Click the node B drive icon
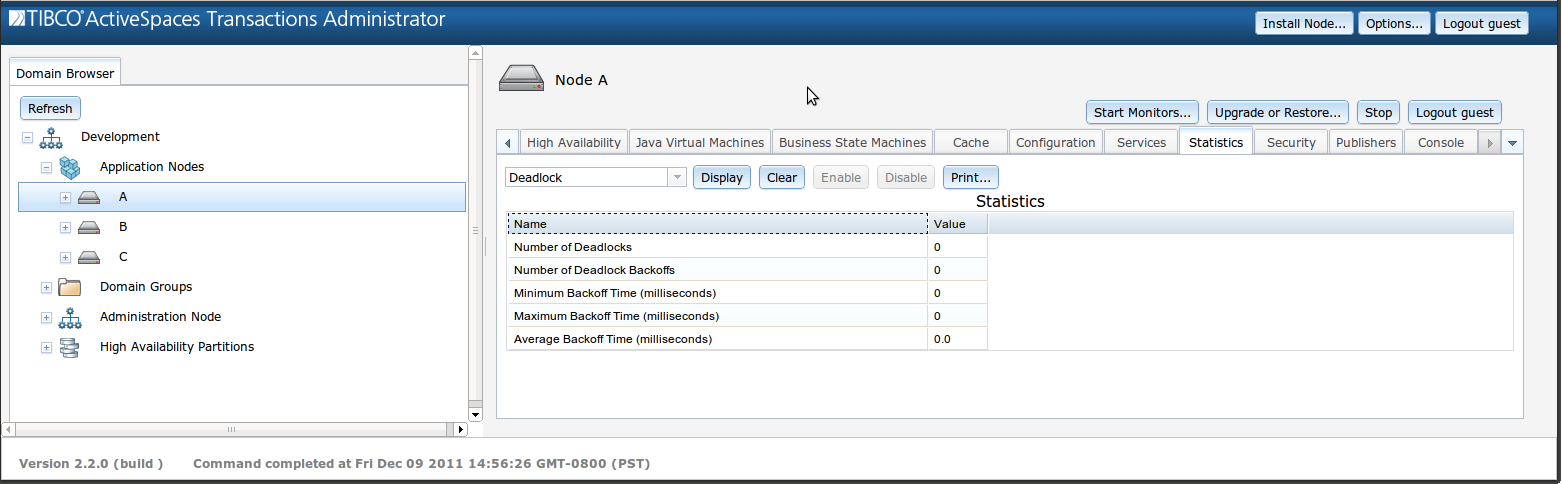This screenshot has width=1562, height=484. pos(88,228)
